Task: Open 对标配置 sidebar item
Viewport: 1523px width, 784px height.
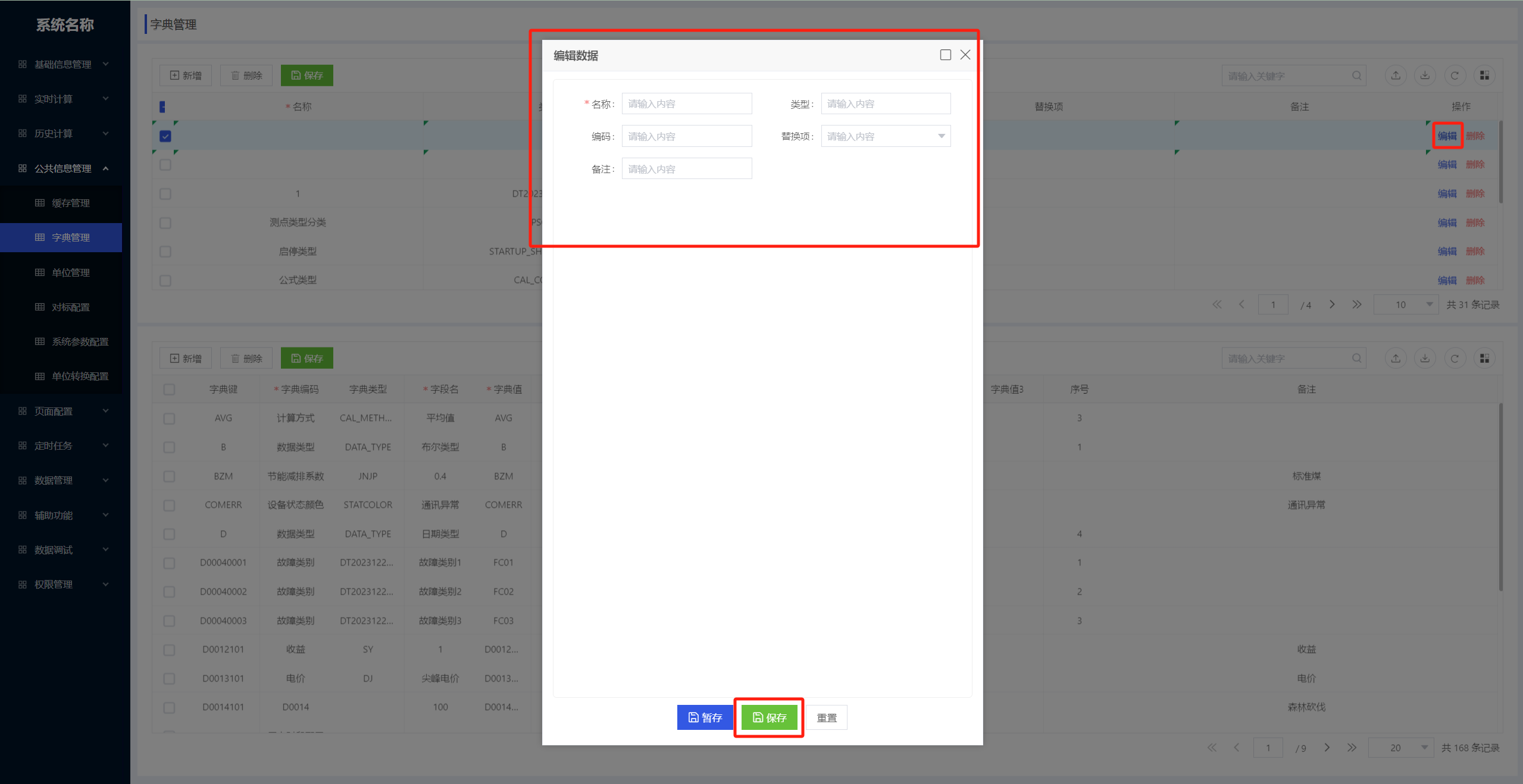Action: tap(61, 307)
